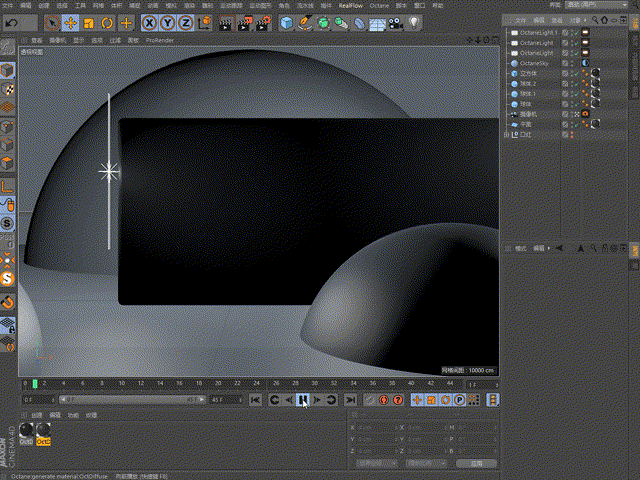Click the blue Cube primitive icon
The width and height of the screenshot is (640, 480).
pyautogui.click(x=287, y=23)
